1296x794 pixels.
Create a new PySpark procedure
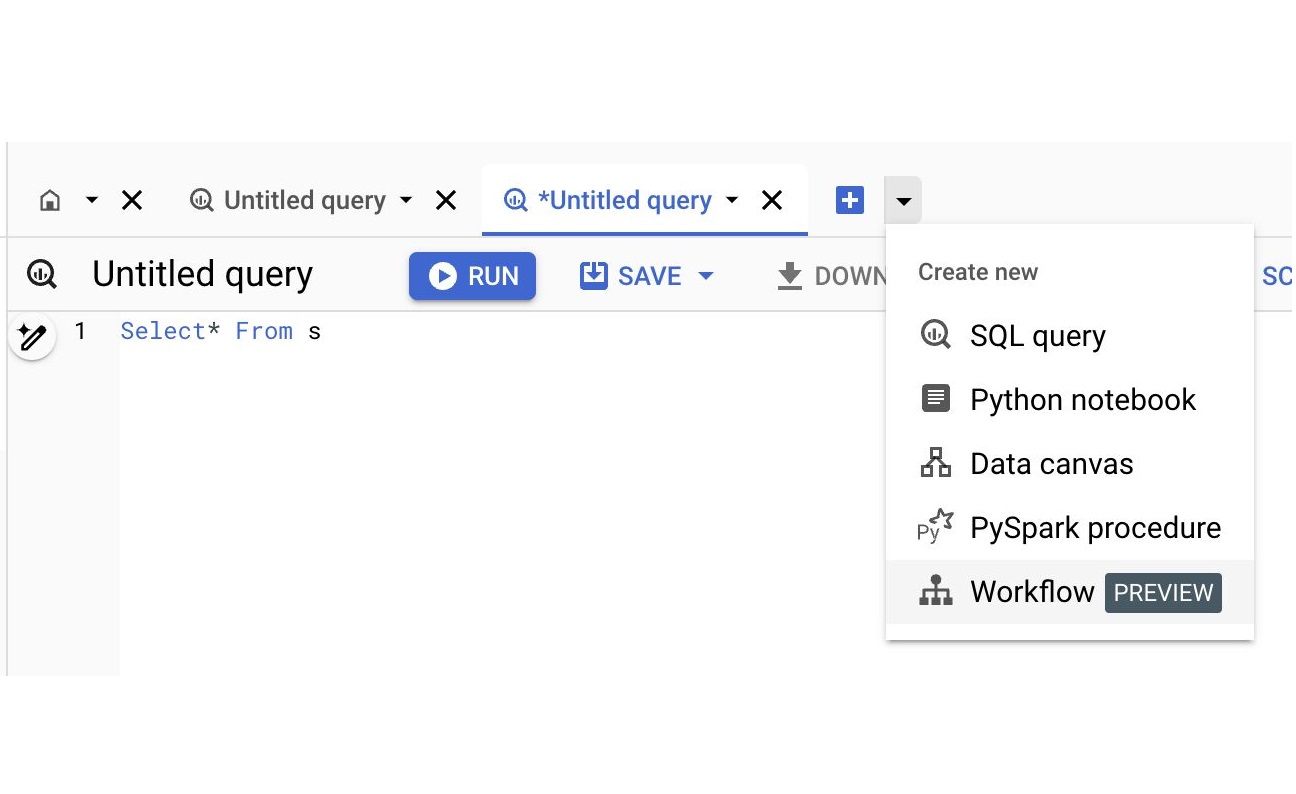pyautogui.click(x=1095, y=527)
